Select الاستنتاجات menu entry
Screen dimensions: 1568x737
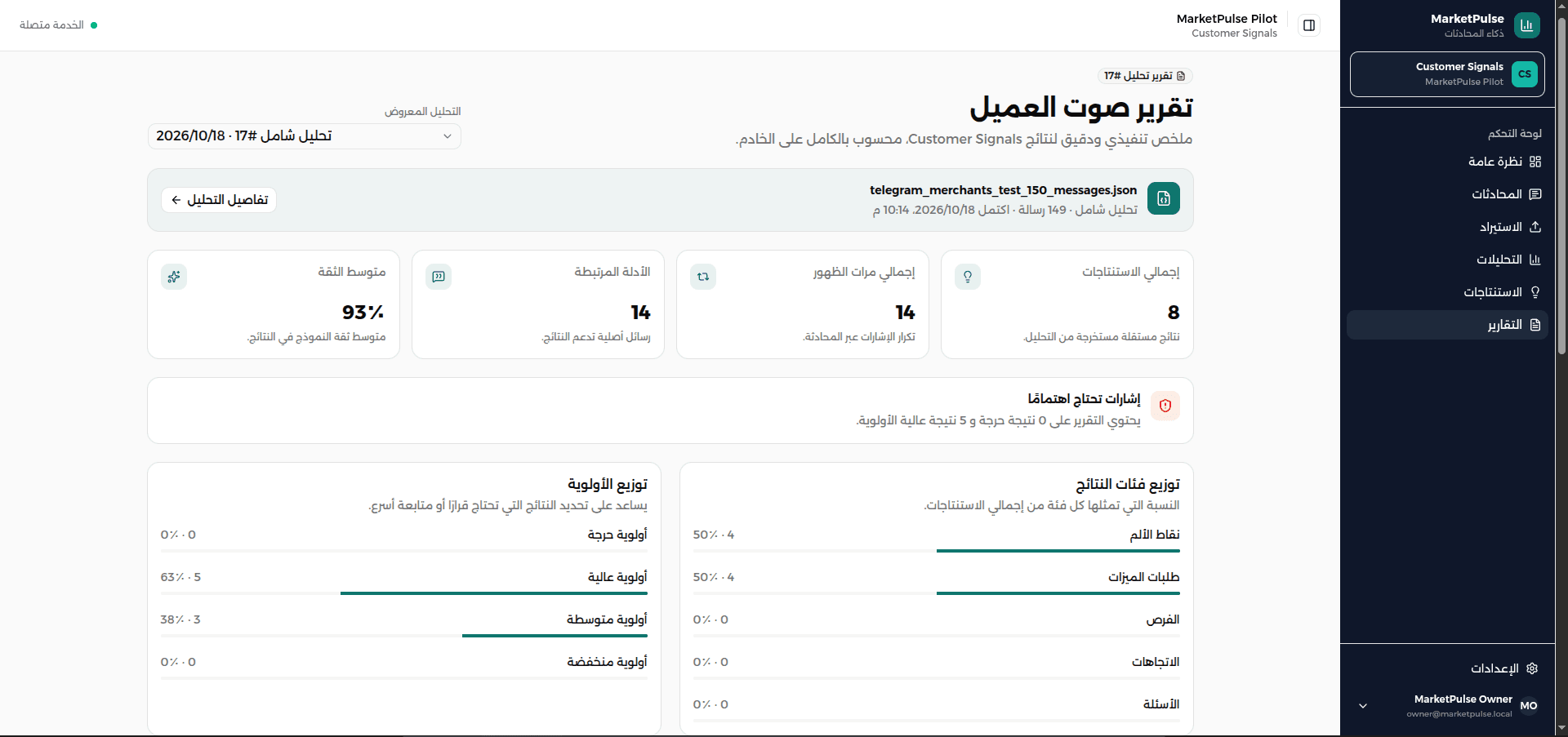coord(1447,292)
